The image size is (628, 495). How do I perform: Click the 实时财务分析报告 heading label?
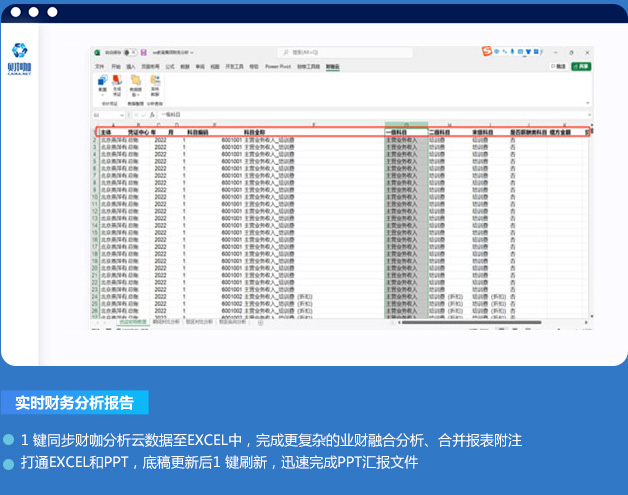click(x=74, y=402)
